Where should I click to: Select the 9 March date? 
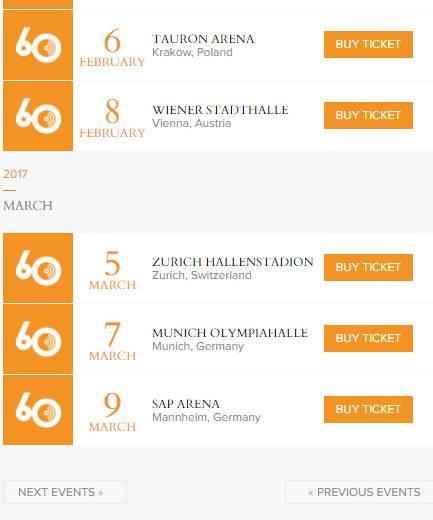(x=112, y=412)
